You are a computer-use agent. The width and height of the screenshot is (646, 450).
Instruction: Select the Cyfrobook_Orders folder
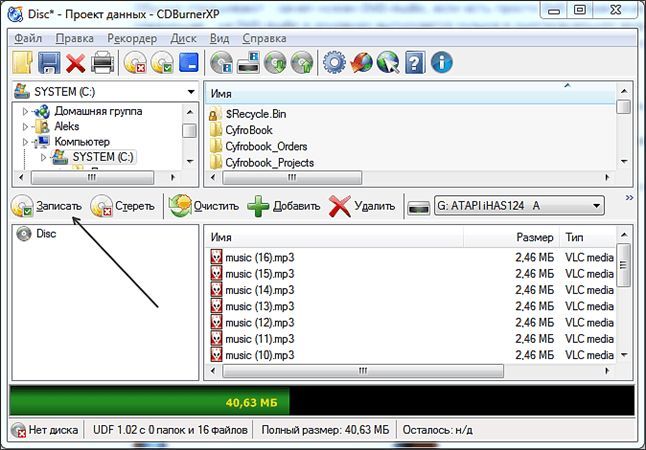coord(258,146)
